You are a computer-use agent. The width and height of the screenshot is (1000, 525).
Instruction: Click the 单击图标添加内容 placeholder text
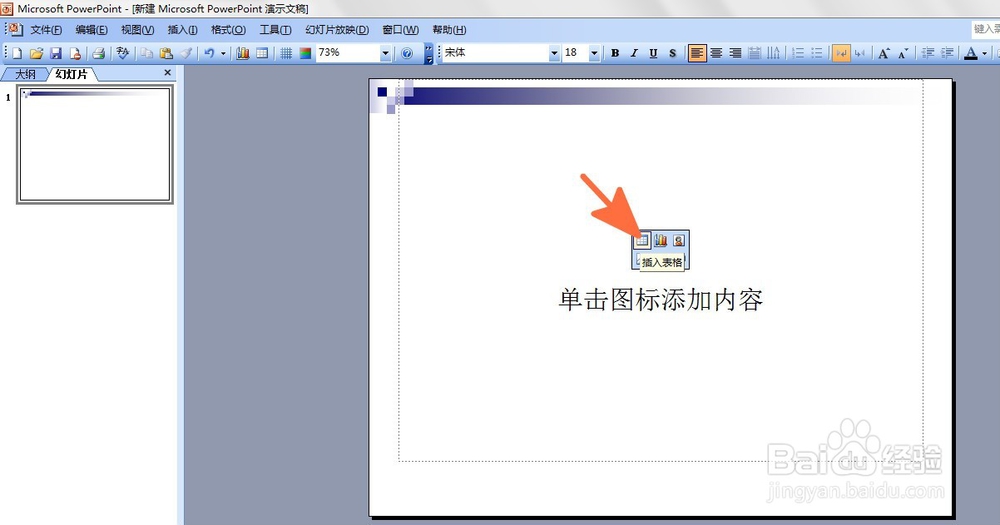(x=661, y=299)
